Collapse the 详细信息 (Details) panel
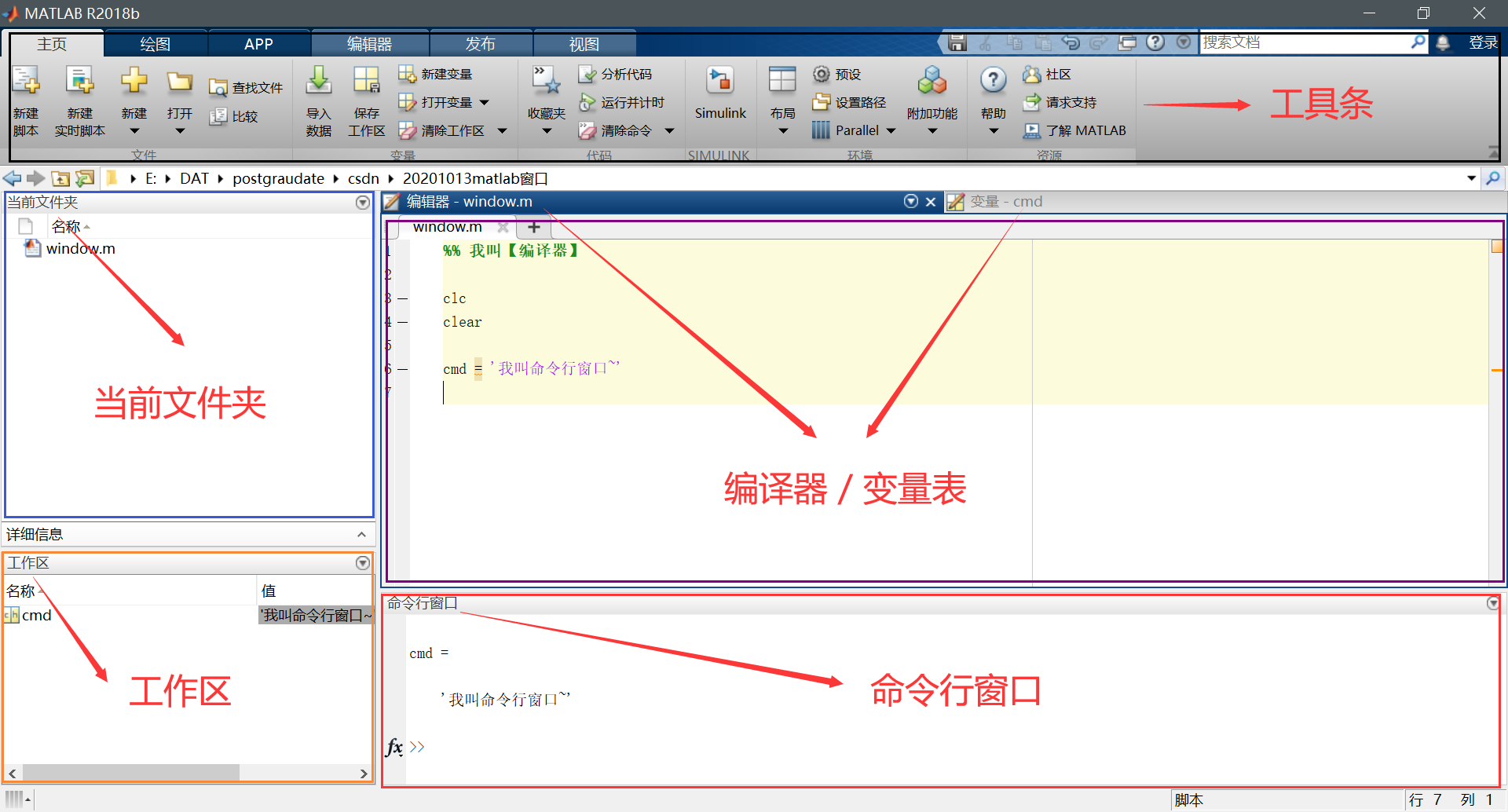 coord(362,534)
